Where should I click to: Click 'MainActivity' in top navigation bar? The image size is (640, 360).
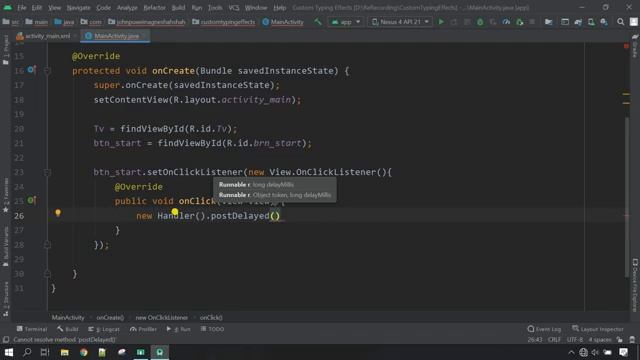point(283,22)
